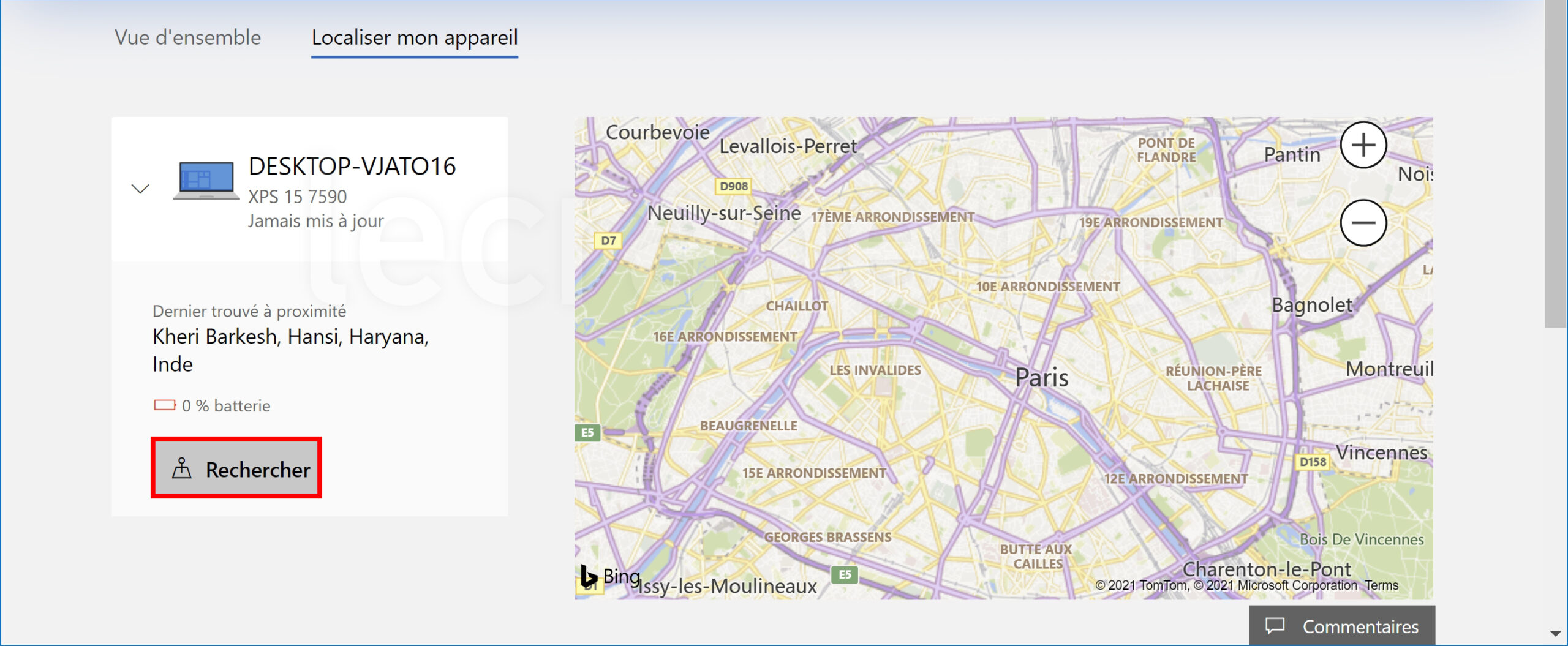Click the Jamais mis à jour status

click(x=316, y=221)
